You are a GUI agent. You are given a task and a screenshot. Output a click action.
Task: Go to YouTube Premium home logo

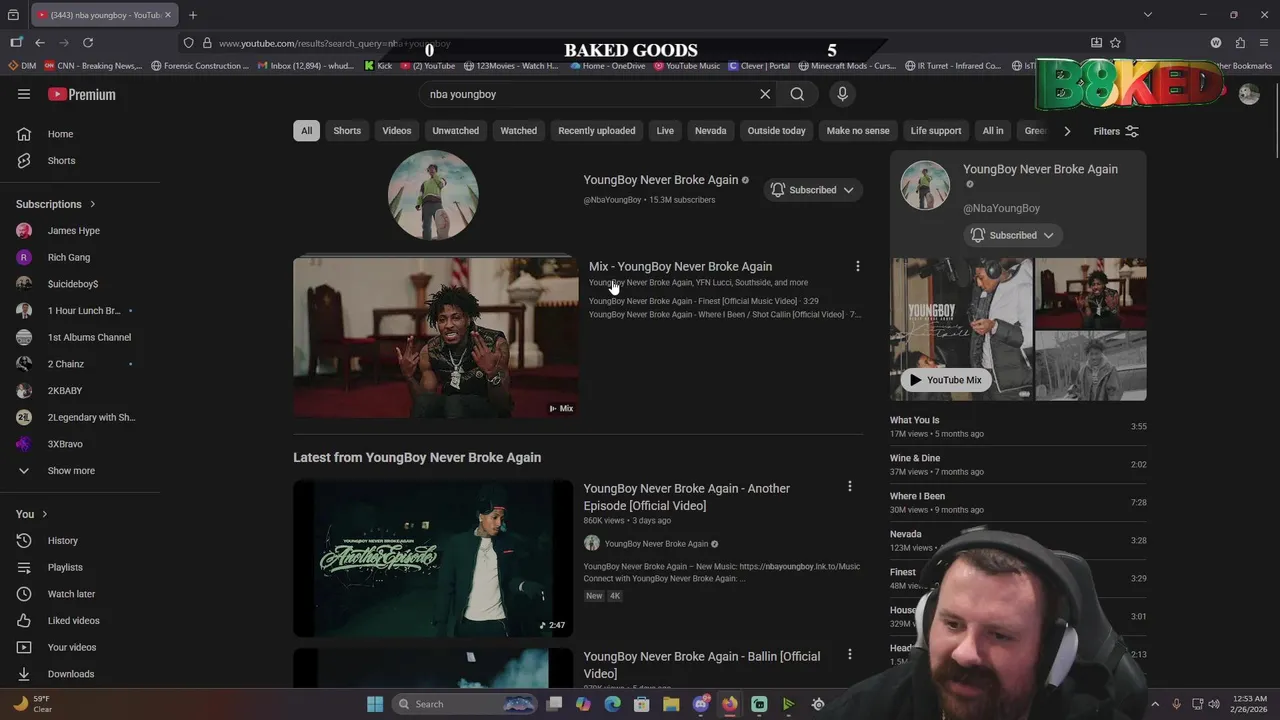click(x=82, y=94)
